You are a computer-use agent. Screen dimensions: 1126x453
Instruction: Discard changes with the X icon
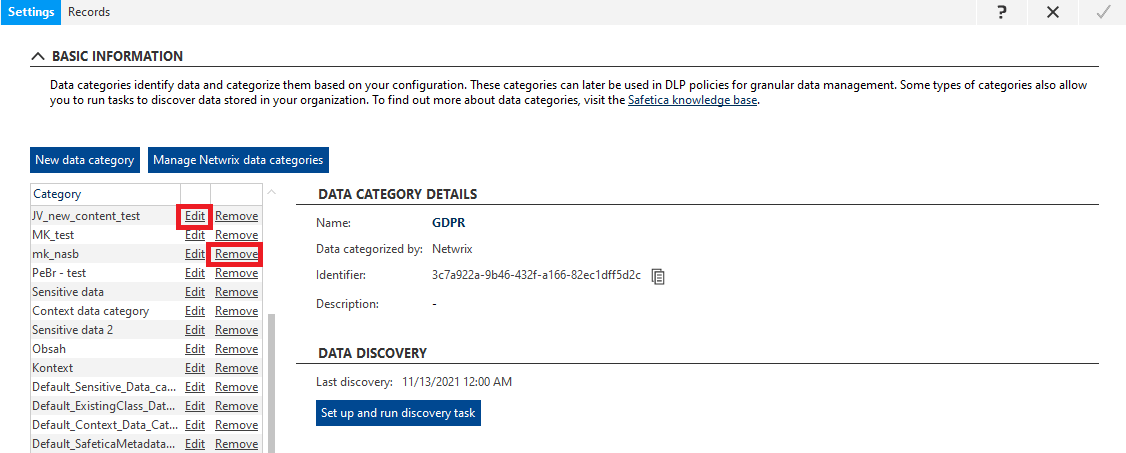pyautogui.click(x=1053, y=12)
